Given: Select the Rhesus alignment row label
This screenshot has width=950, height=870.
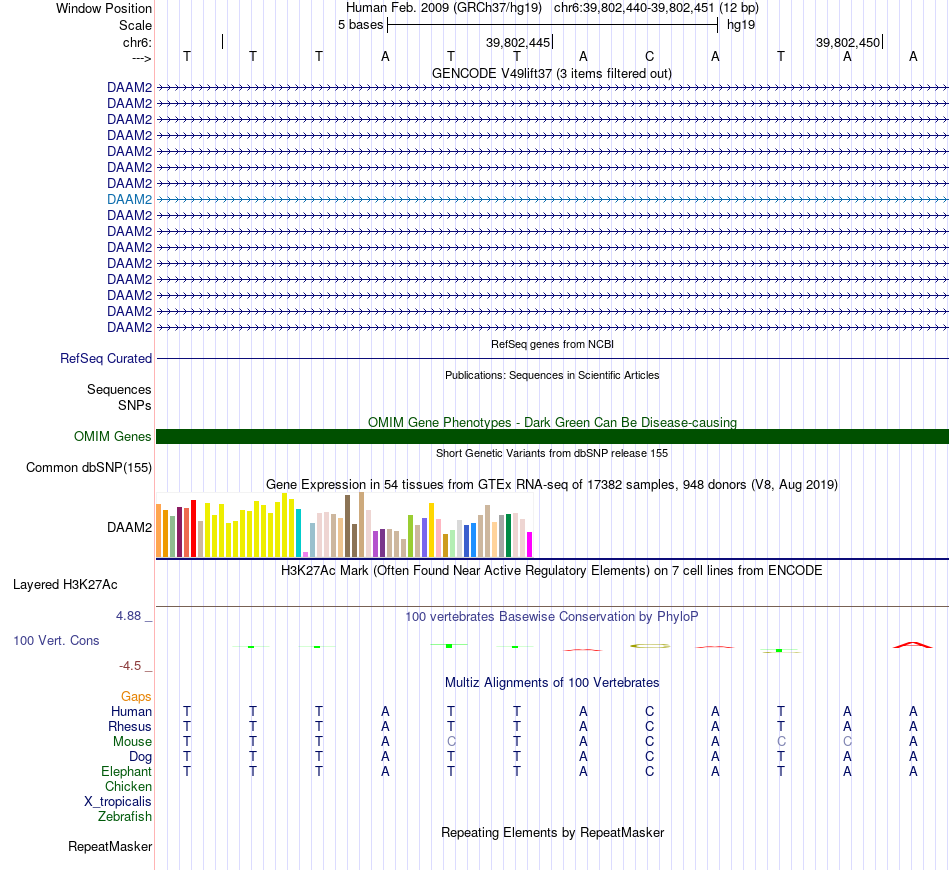Looking at the screenshot, I should click(x=130, y=726).
